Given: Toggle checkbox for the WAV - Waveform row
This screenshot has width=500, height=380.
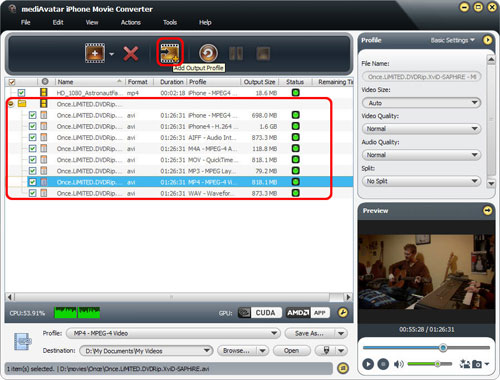Looking at the screenshot, I should click(x=32, y=193).
